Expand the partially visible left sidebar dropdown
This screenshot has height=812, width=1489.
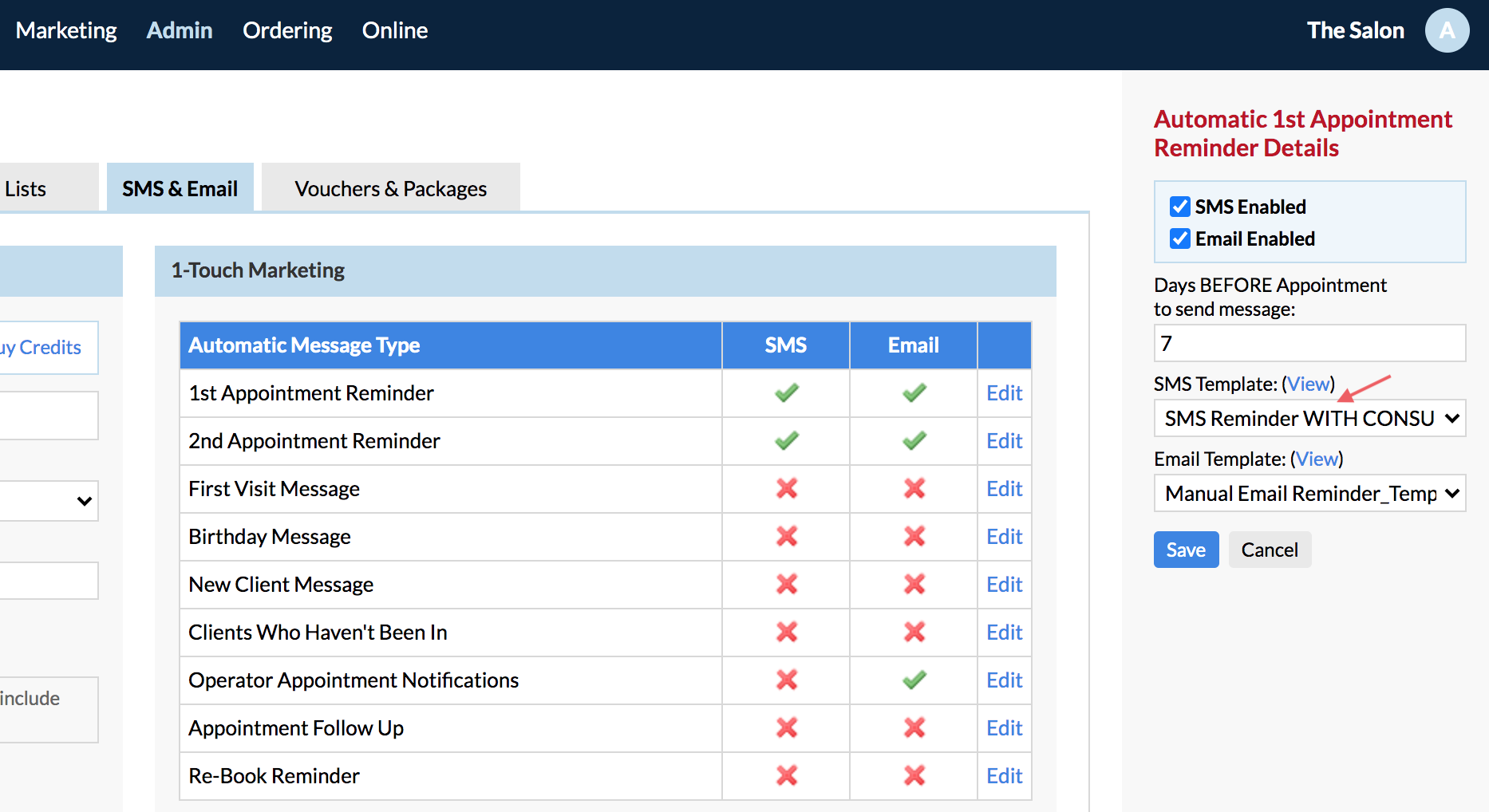tap(49, 501)
